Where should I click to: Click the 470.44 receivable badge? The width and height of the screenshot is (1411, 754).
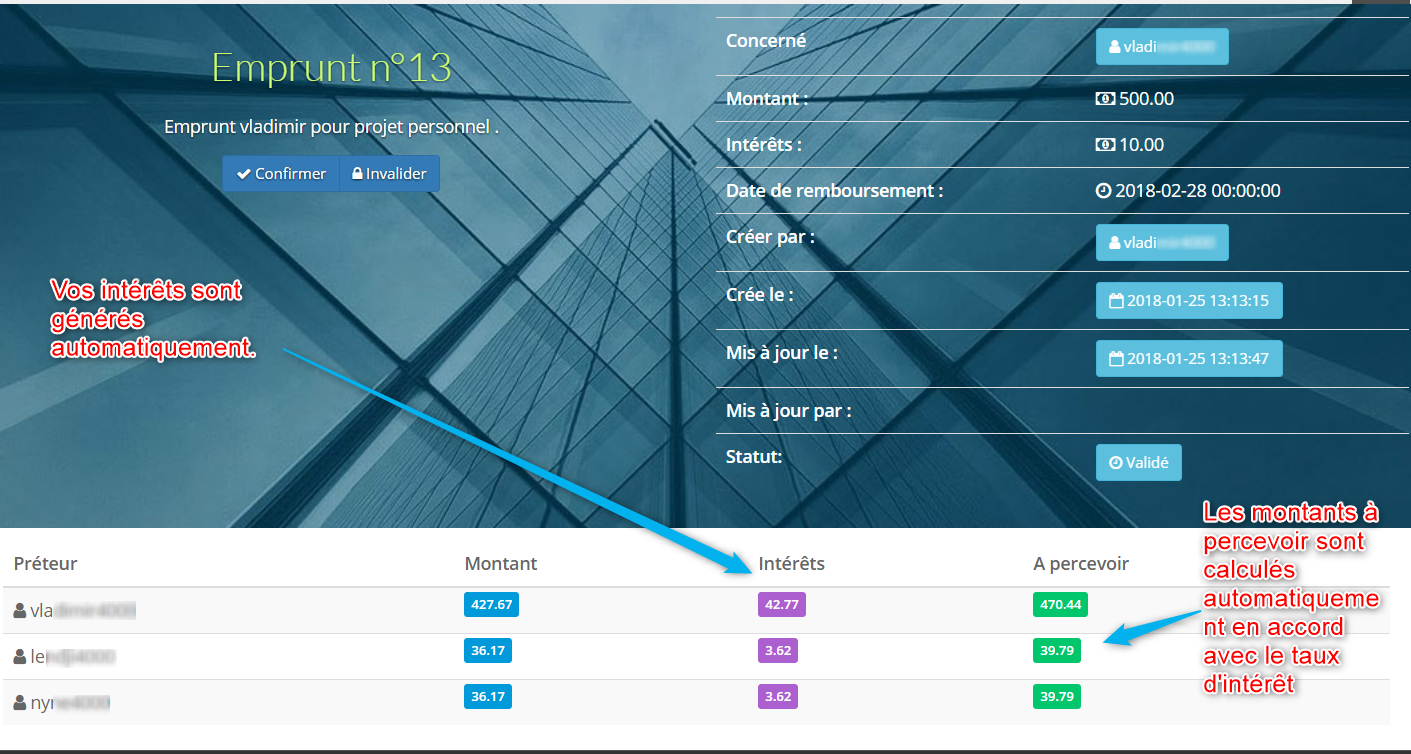(1060, 604)
